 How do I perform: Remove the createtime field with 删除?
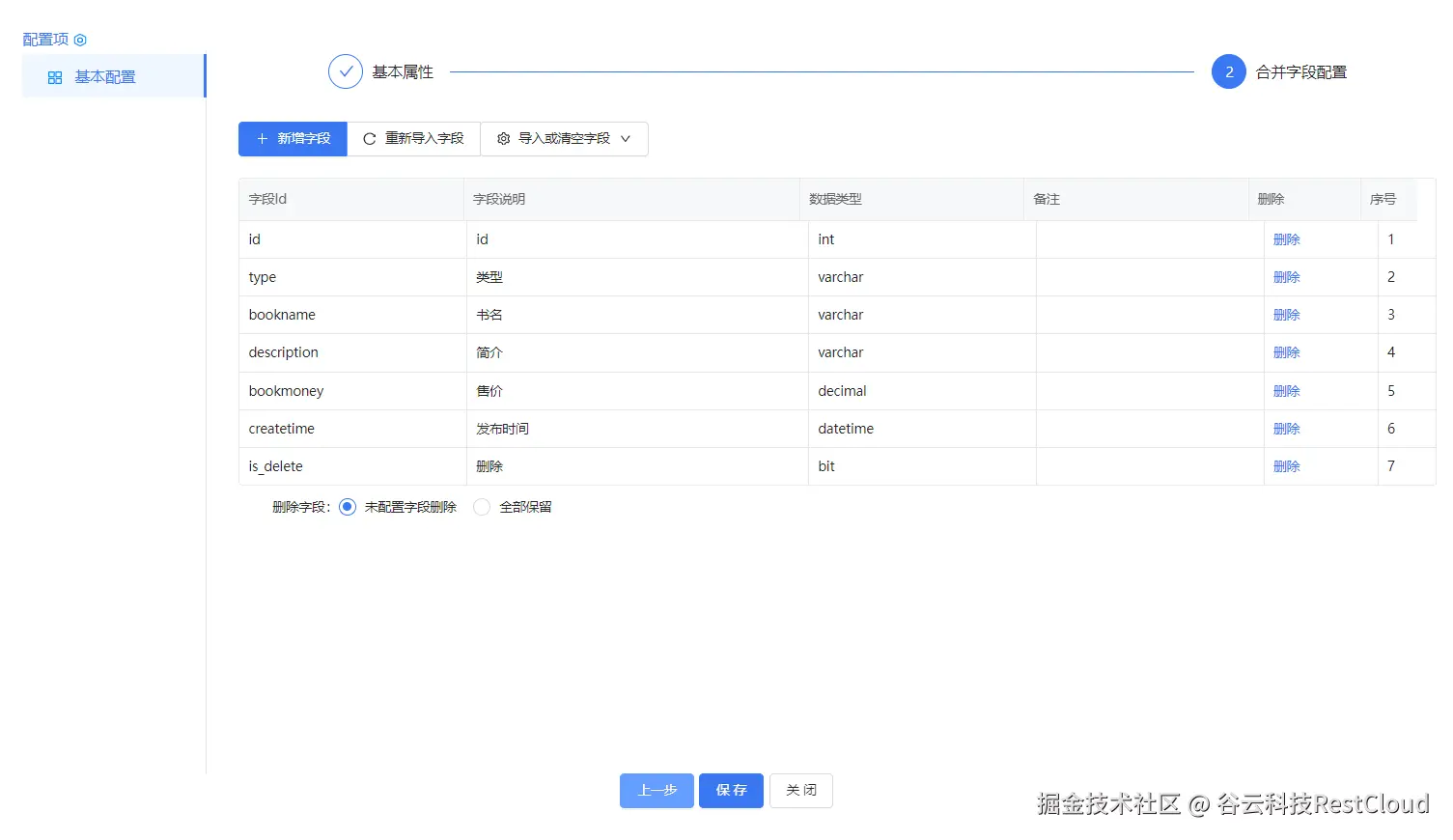(1286, 428)
